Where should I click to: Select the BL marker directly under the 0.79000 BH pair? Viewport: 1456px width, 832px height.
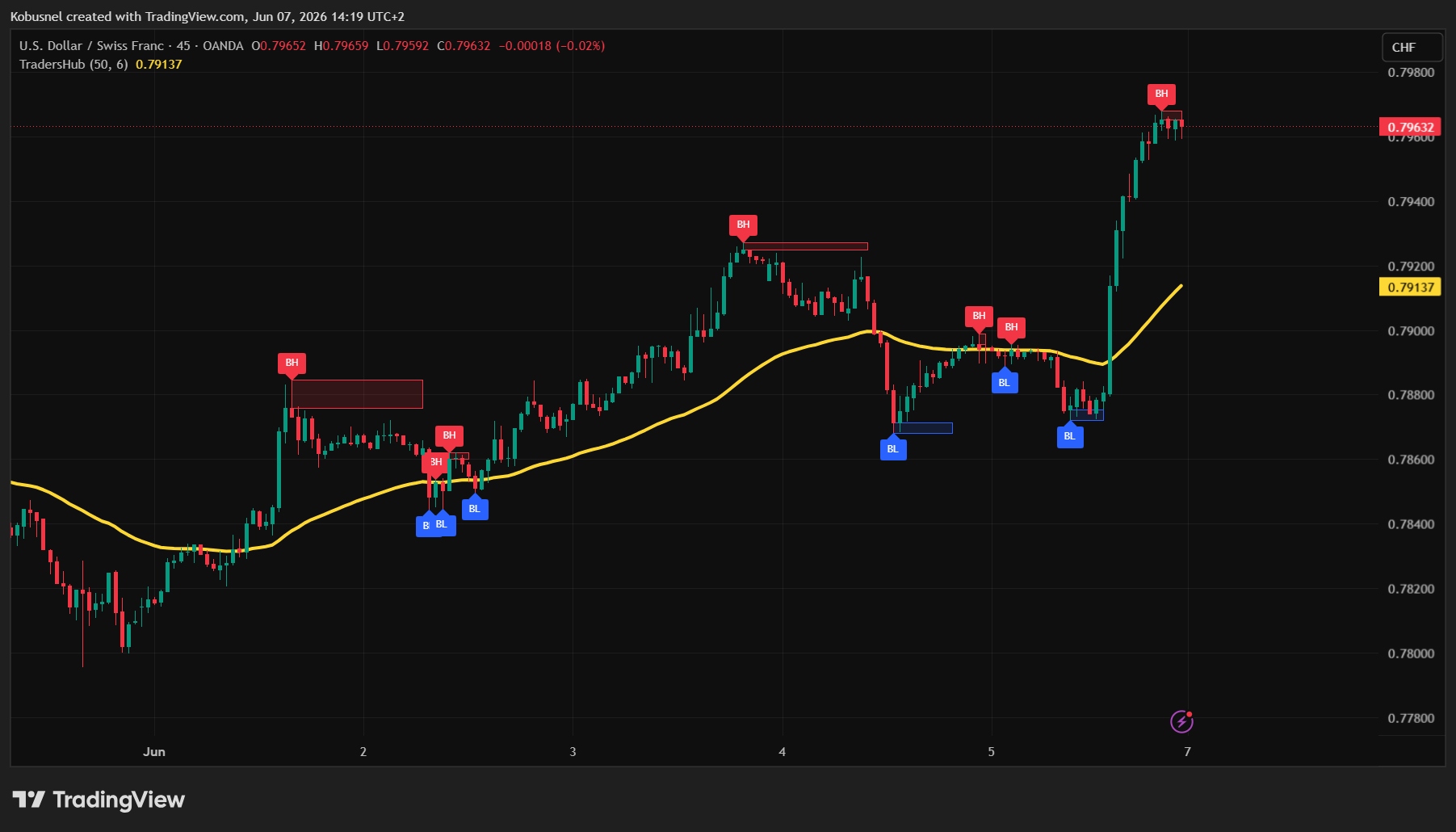coord(1005,382)
